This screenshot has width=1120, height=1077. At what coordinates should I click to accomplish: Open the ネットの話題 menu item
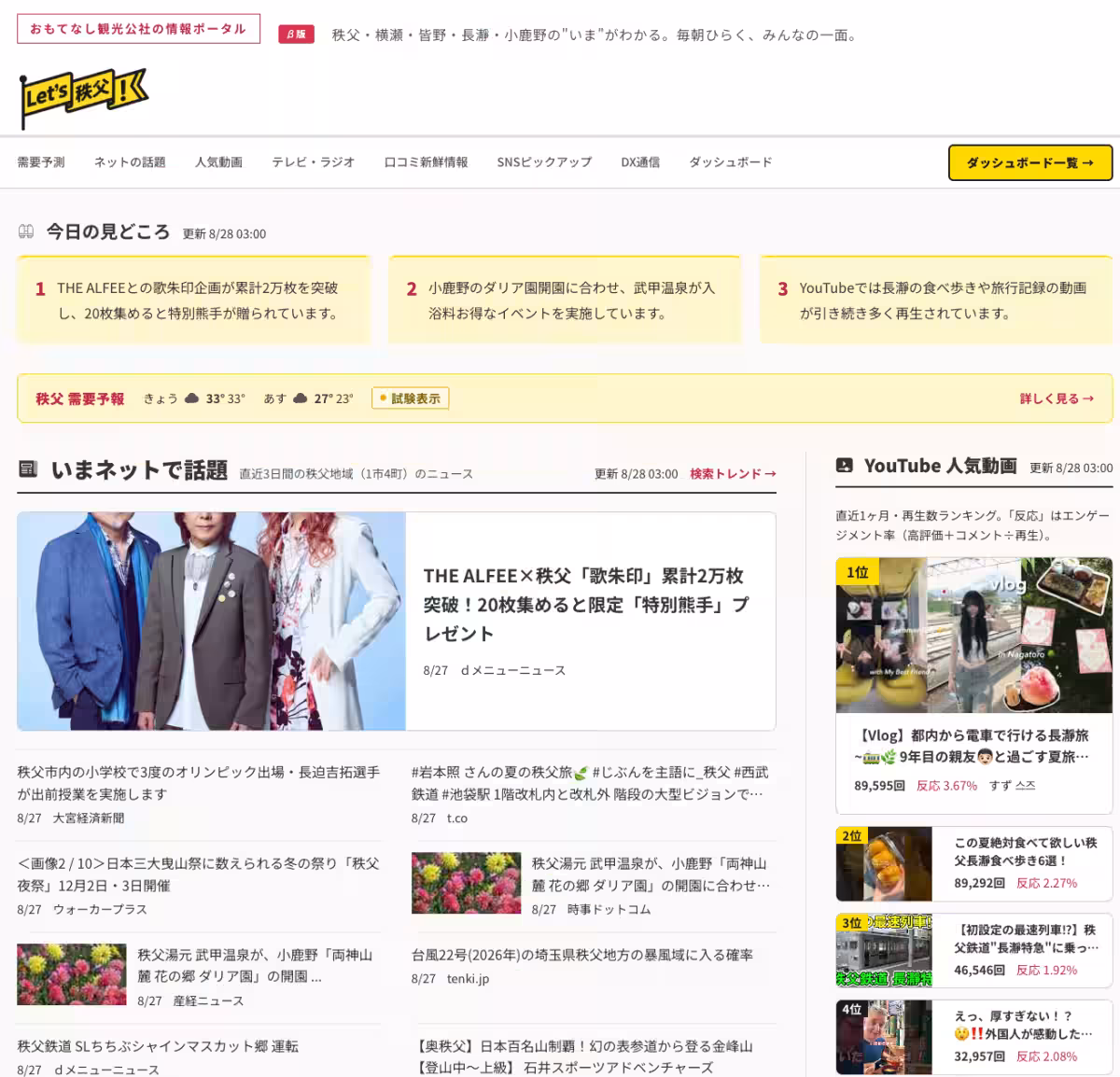coord(130,162)
